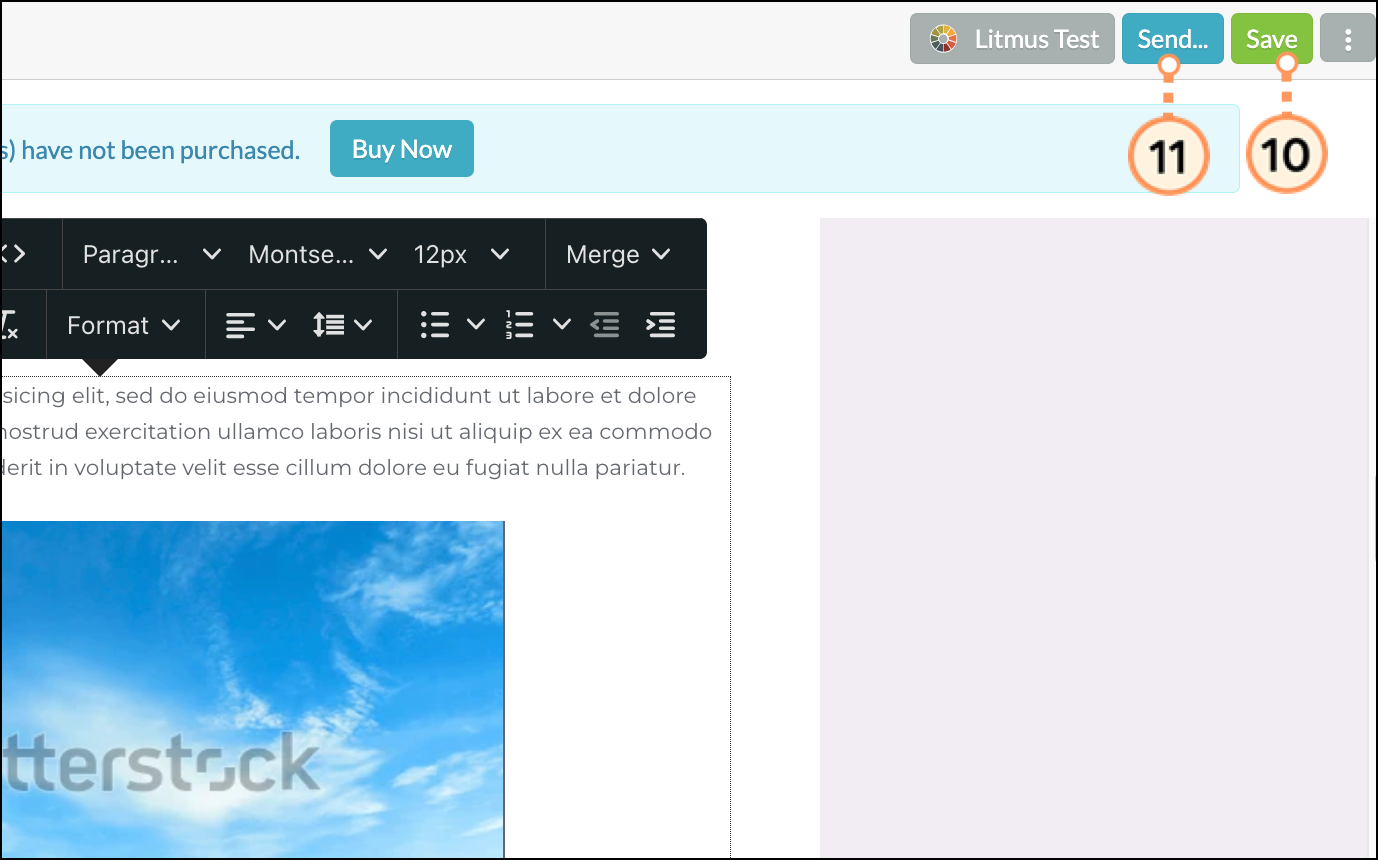Click the line ending "labore et dolore"
This screenshot has width=1378, height=860.
pos(348,396)
